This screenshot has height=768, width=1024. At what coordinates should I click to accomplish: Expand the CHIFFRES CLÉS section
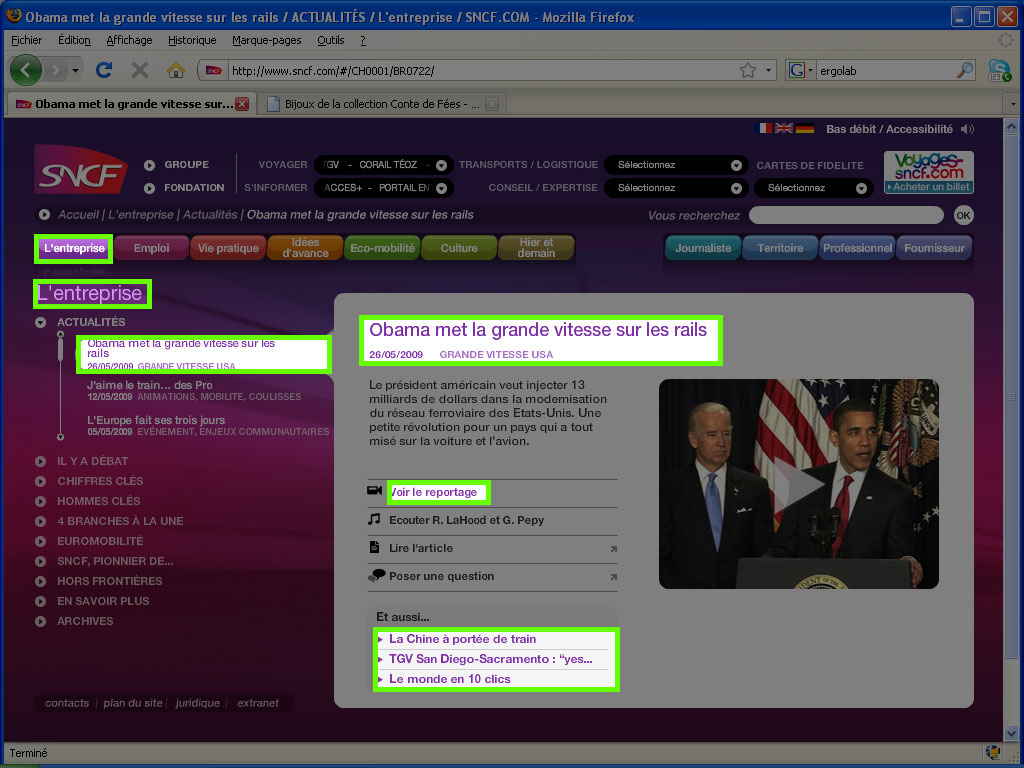40,481
